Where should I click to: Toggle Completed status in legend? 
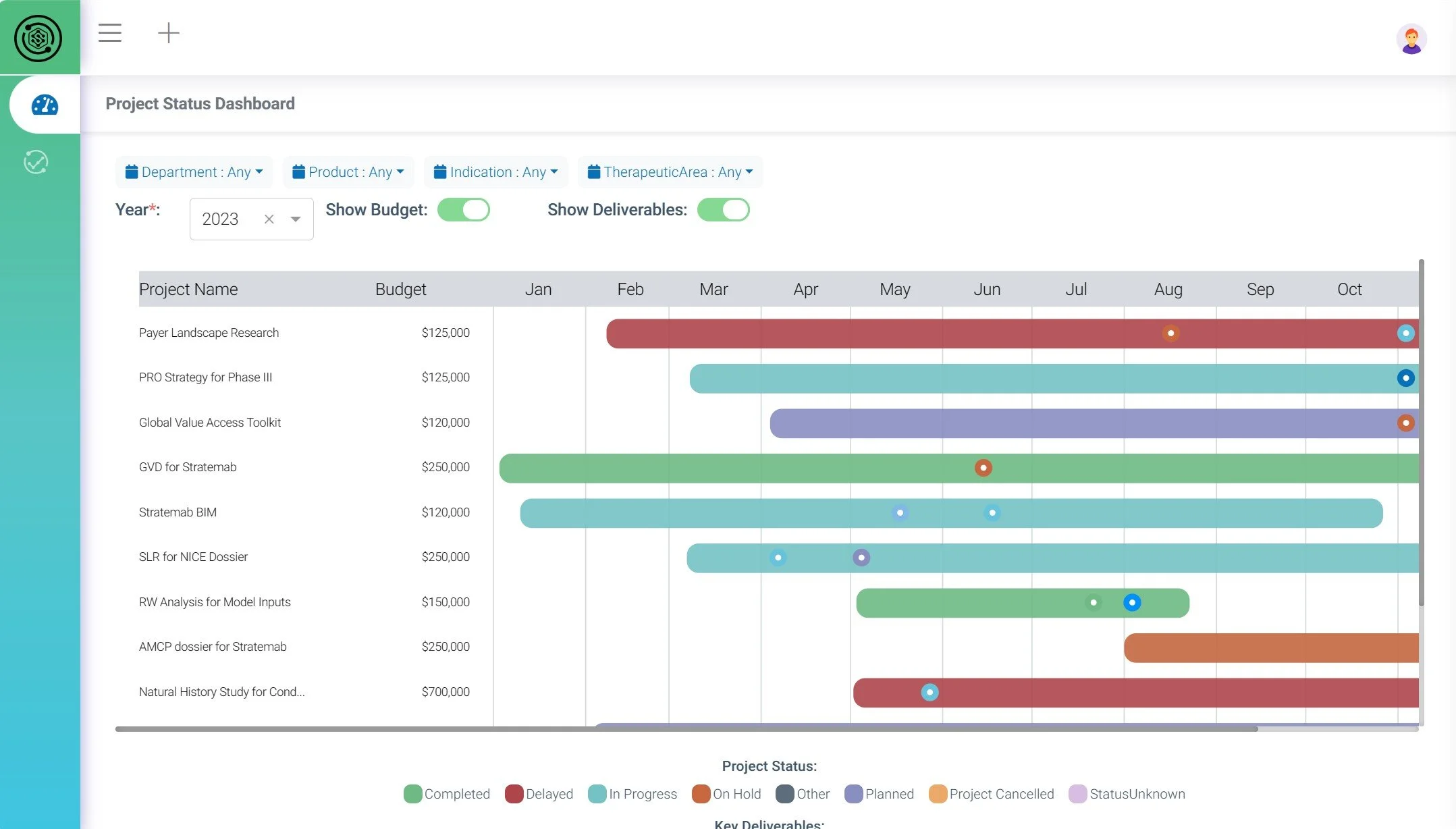point(456,794)
